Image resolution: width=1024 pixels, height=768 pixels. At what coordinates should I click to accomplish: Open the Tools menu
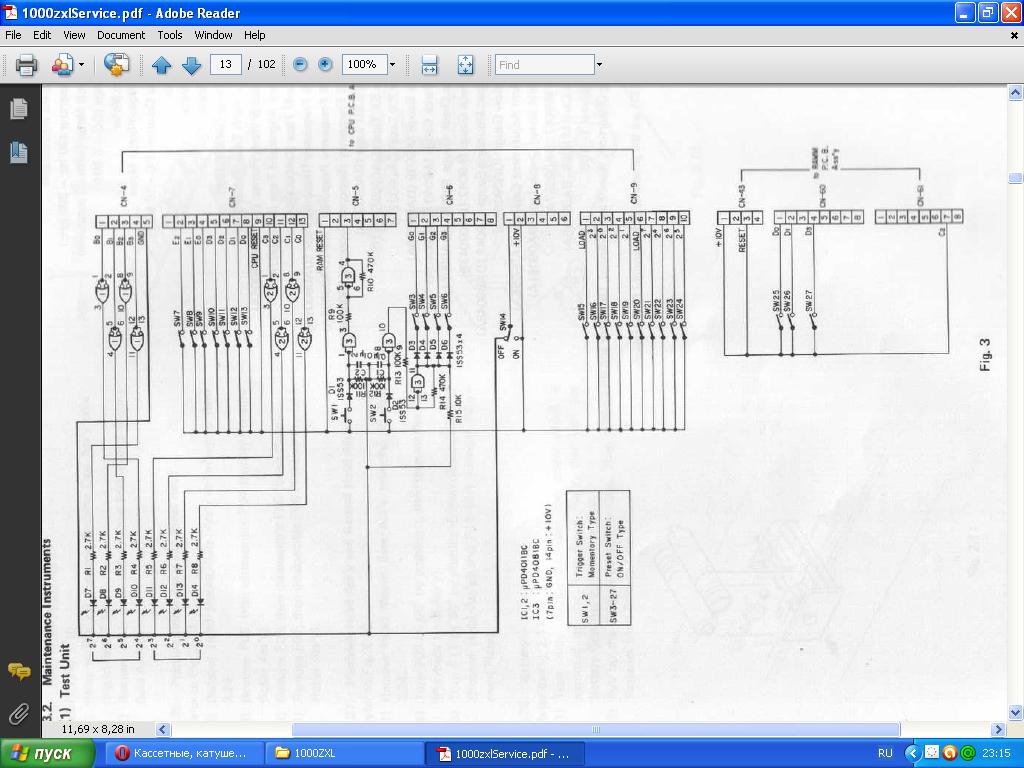(170, 34)
